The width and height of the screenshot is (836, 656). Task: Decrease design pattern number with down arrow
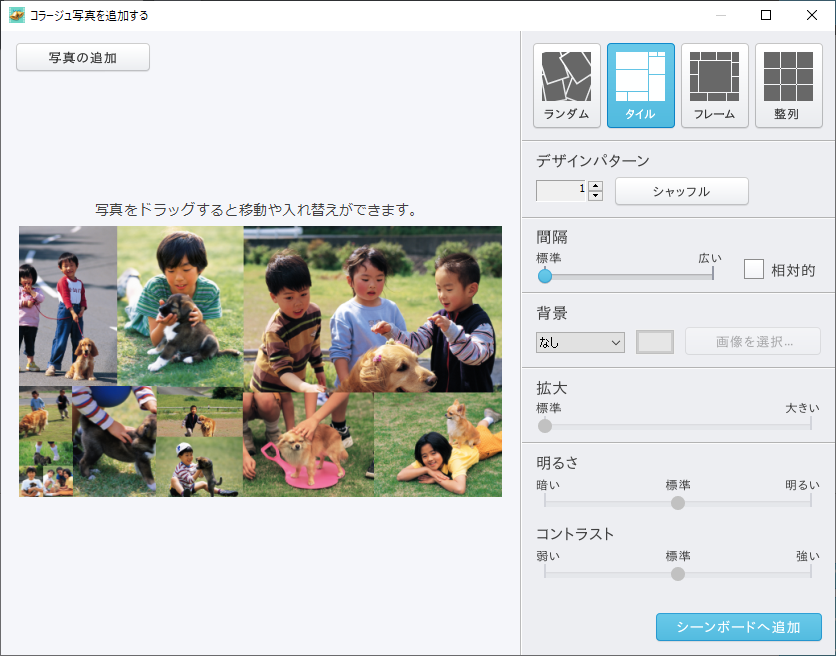[596, 196]
